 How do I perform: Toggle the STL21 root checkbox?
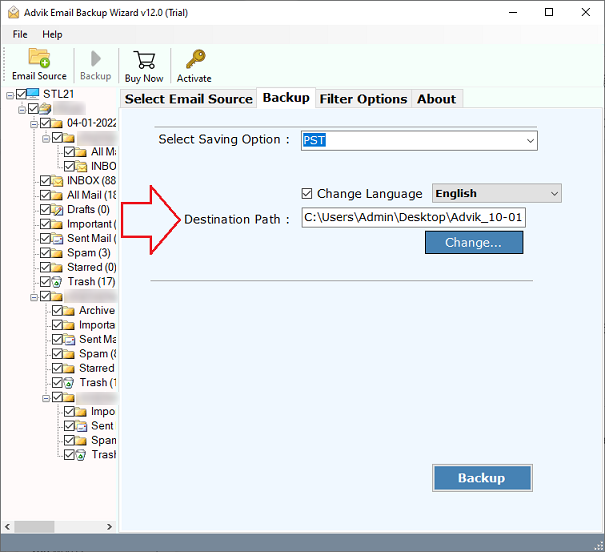coord(21,94)
